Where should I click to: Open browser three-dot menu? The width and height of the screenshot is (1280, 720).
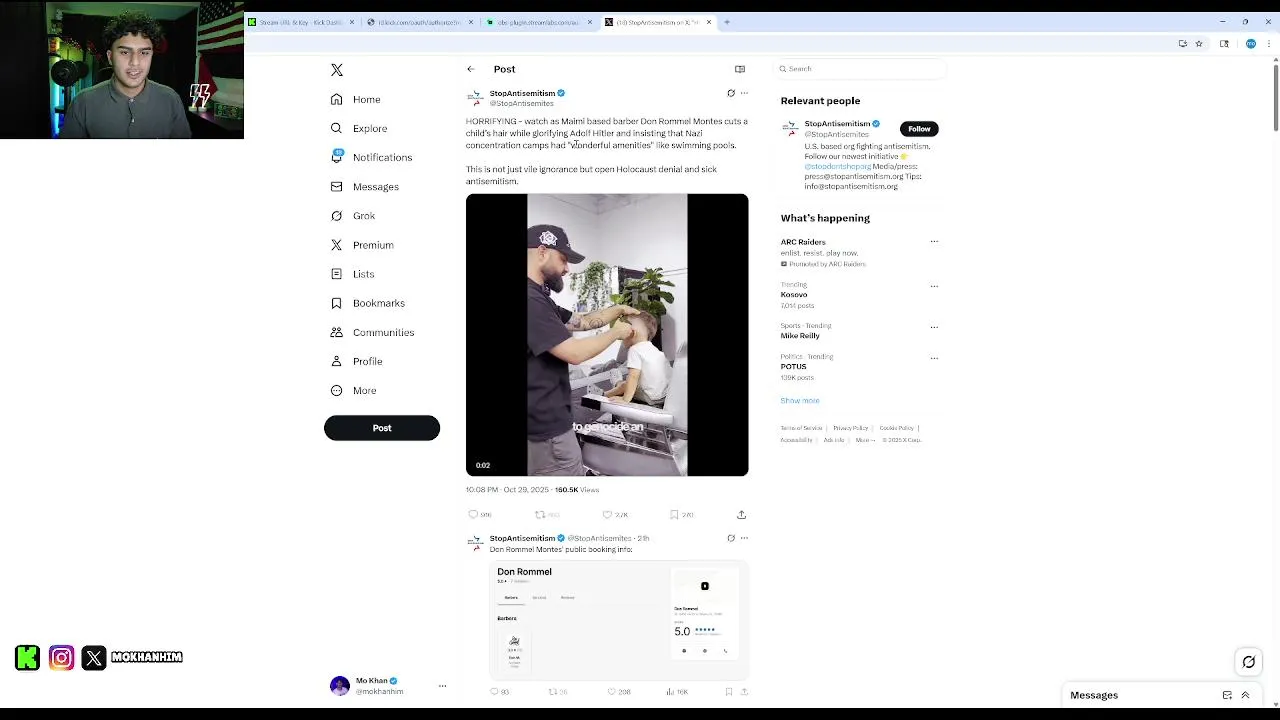(1269, 44)
